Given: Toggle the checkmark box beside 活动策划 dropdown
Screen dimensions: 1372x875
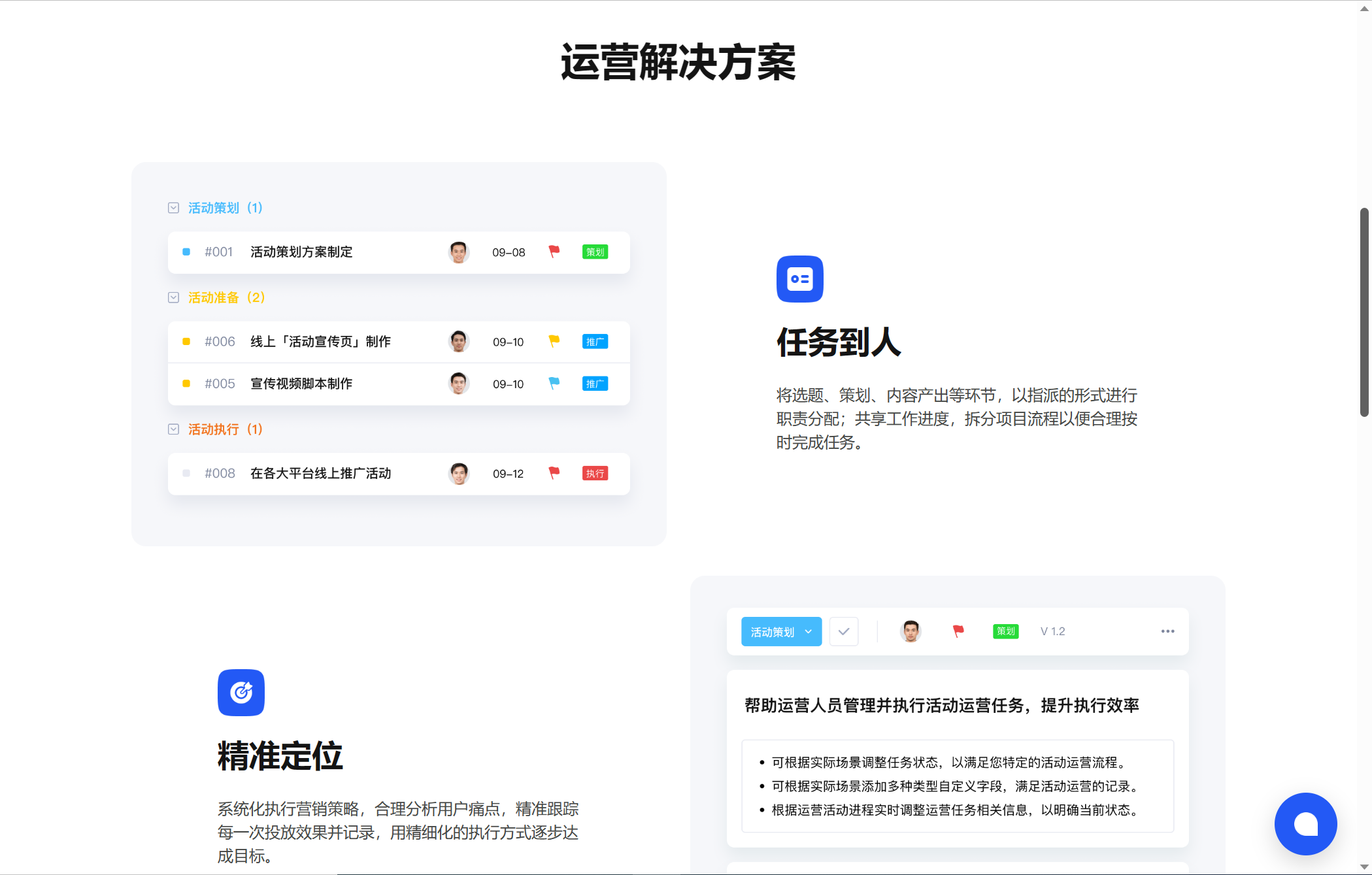Looking at the screenshot, I should click(844, 631).
